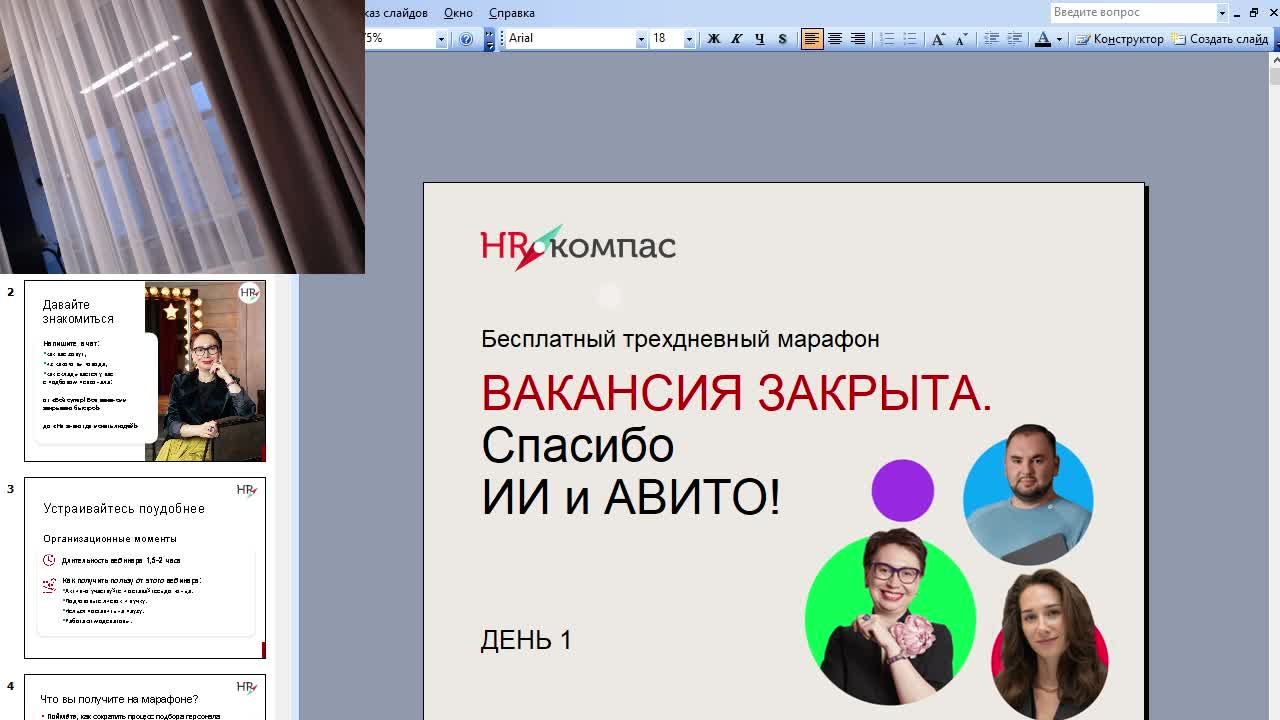Toggle italic formatting (К)

point(736,39)
